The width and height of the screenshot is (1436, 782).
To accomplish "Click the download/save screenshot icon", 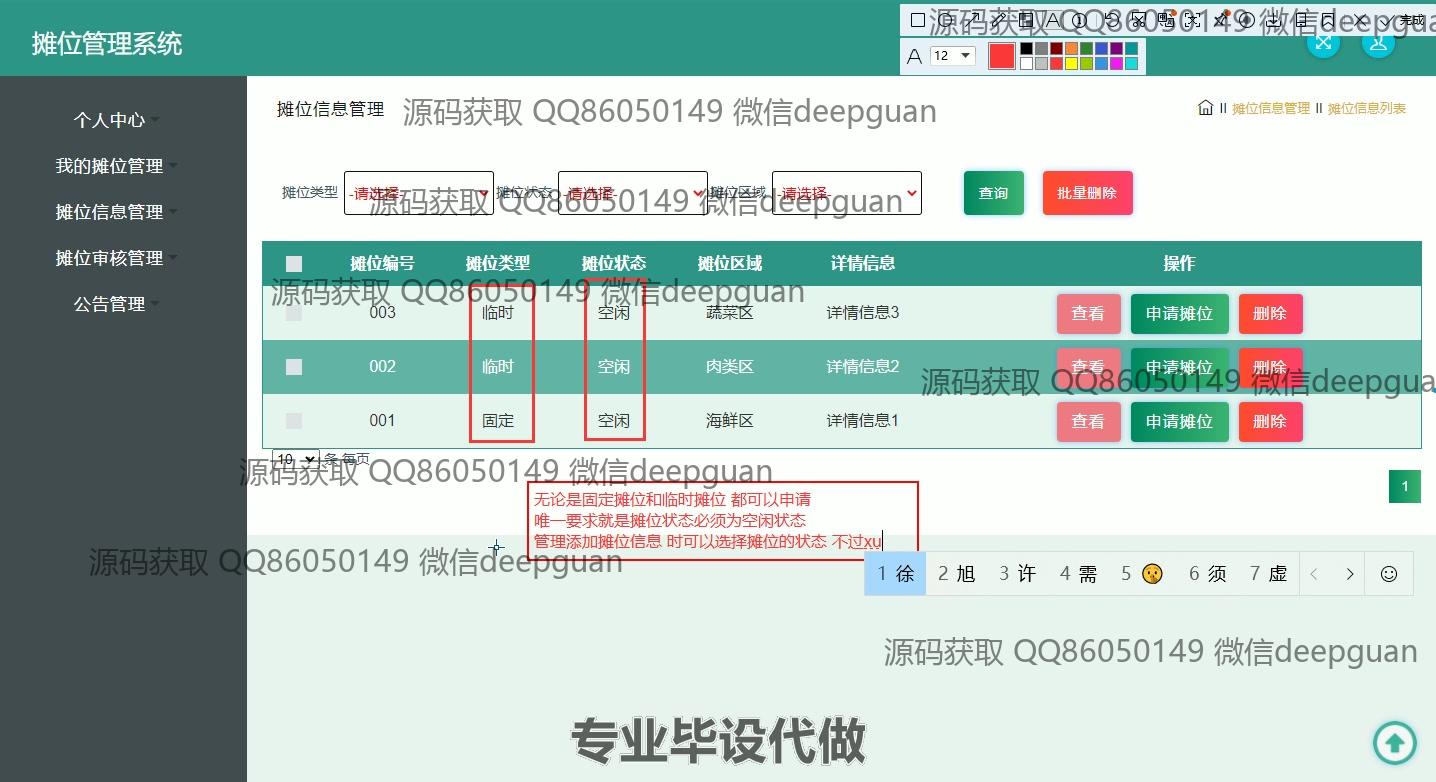I will (1273, 20).
